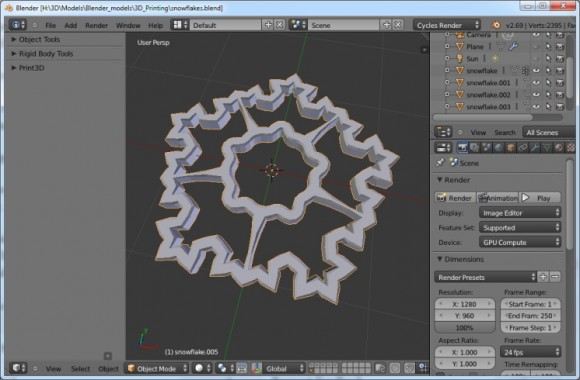Open the Info editor type selector

(x=17, y=25)
